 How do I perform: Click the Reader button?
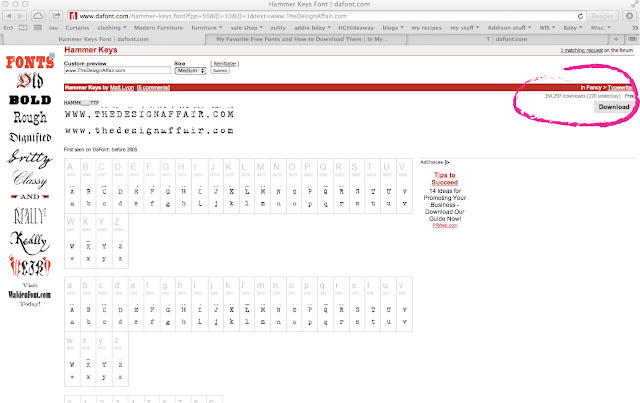(x=602, y=16)
